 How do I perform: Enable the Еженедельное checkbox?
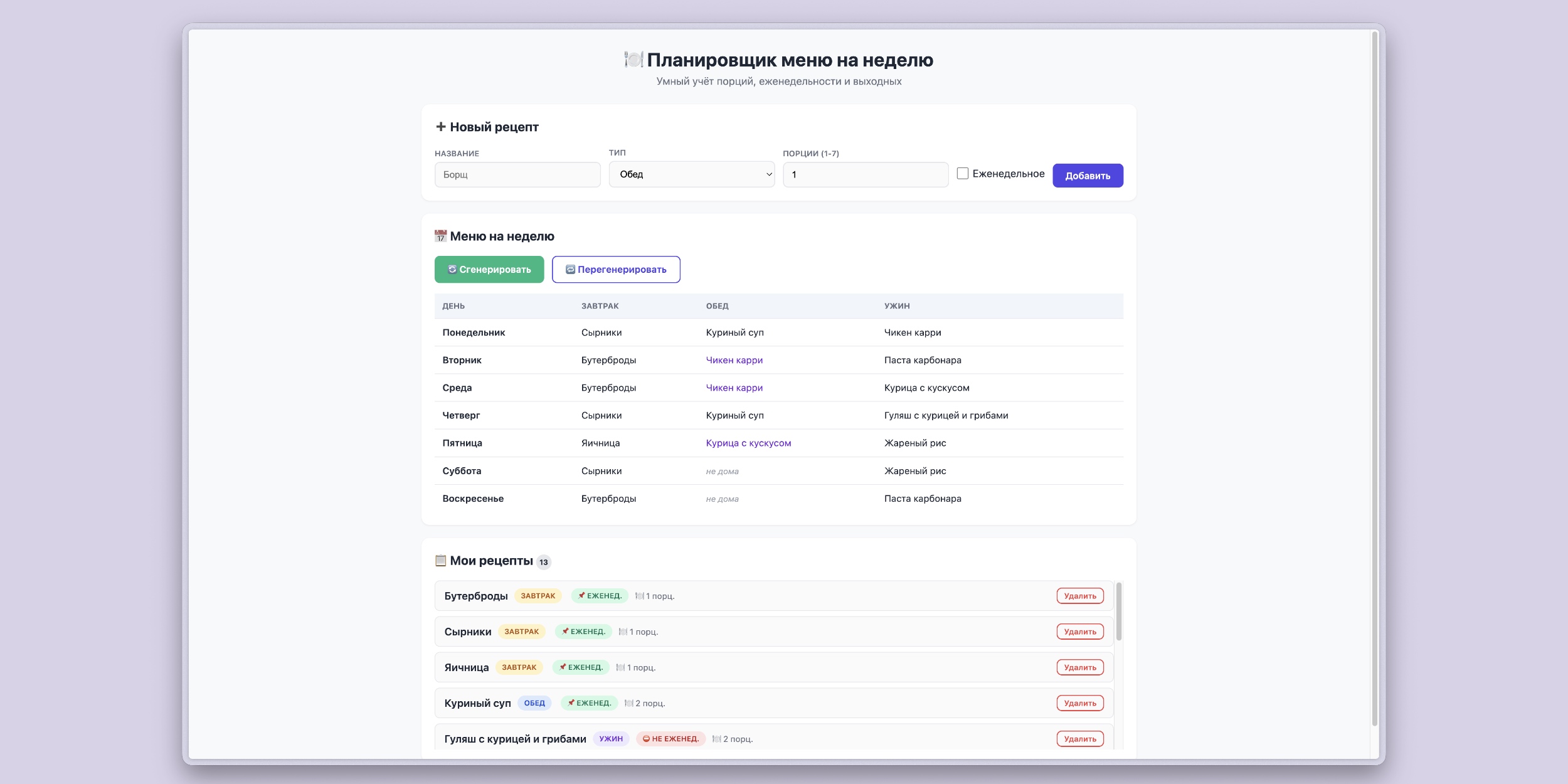(963, 174)
